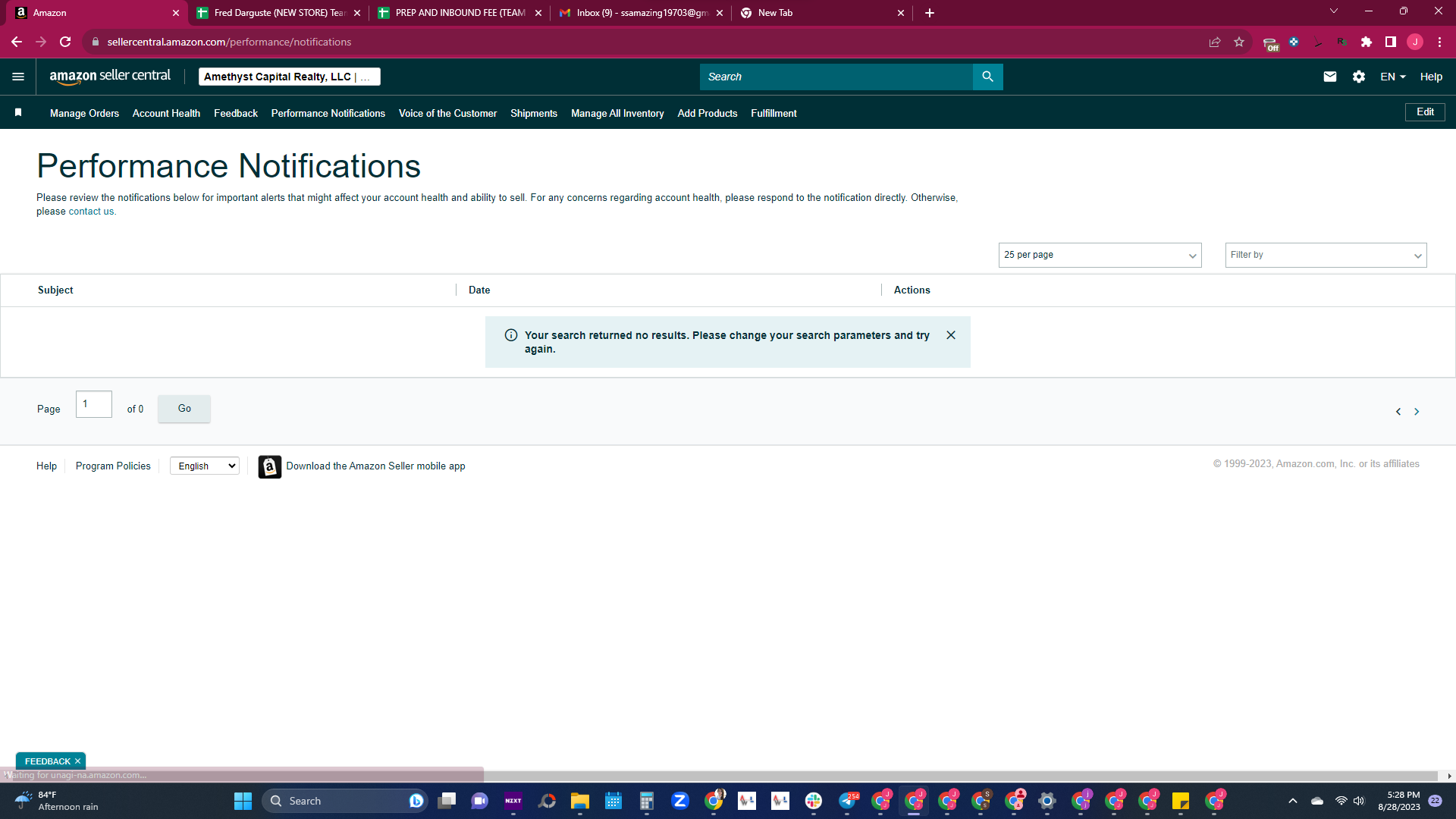Click the extension icon showing Off badge
The image size is (1456, 819).
[x=1270, y=43]
